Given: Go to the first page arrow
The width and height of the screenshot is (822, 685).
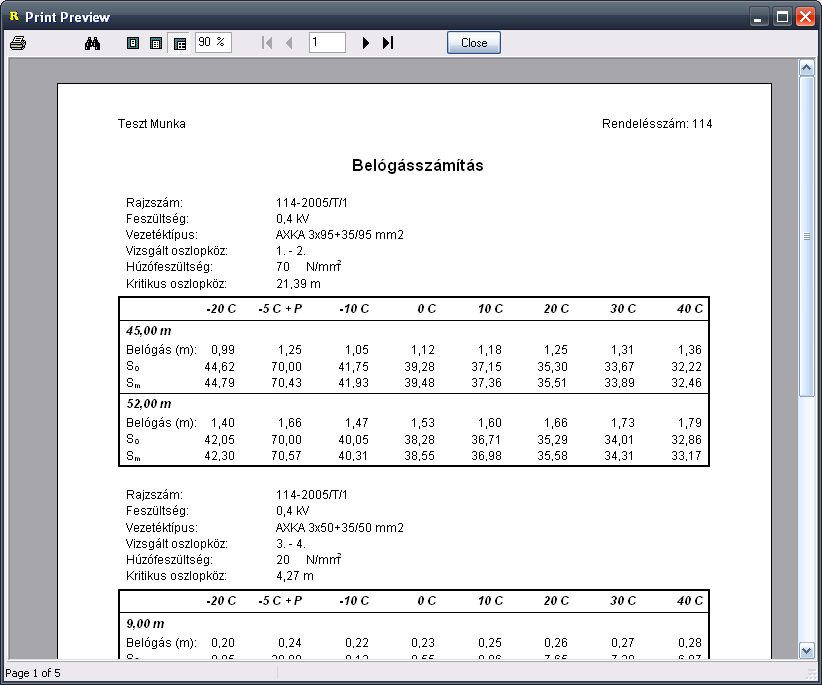Looking at the screenshot, I should (x=267, y=43).
